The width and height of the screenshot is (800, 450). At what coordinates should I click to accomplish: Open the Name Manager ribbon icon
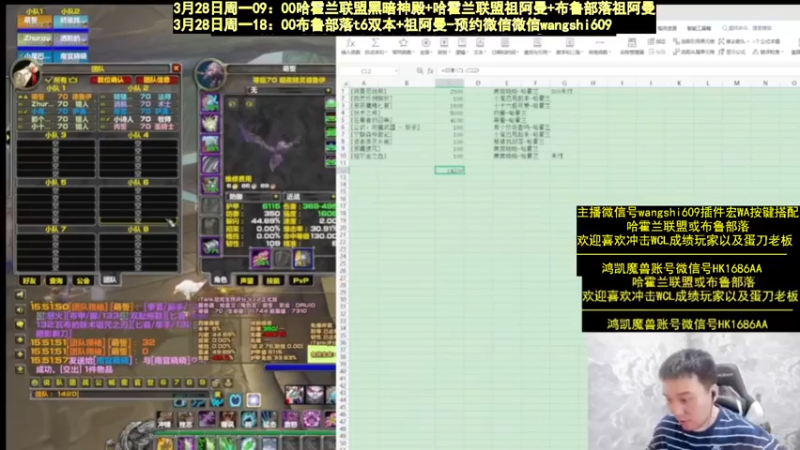632,43
